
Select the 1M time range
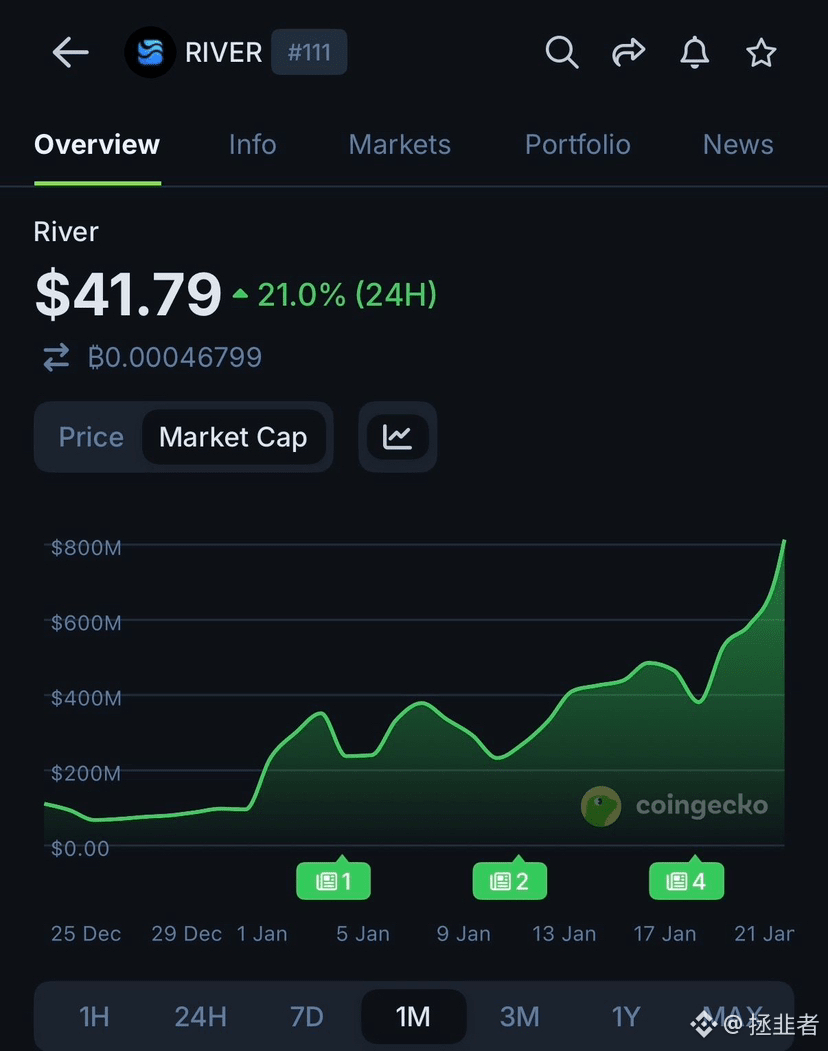pyautogui.click(x=413, y=1017)
